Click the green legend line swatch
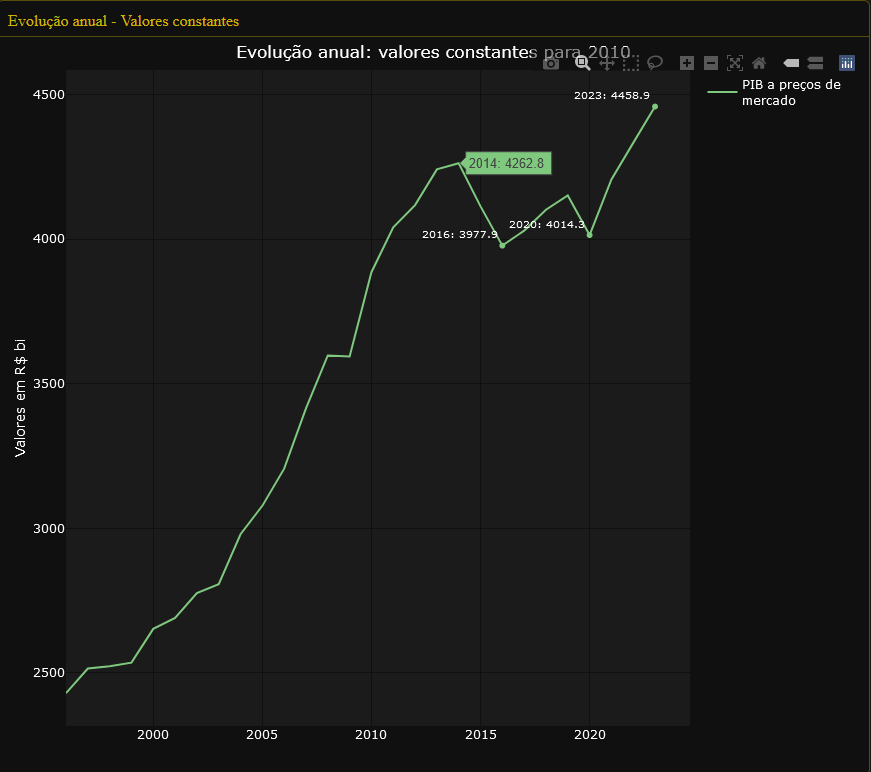 [x=722, y=92]
